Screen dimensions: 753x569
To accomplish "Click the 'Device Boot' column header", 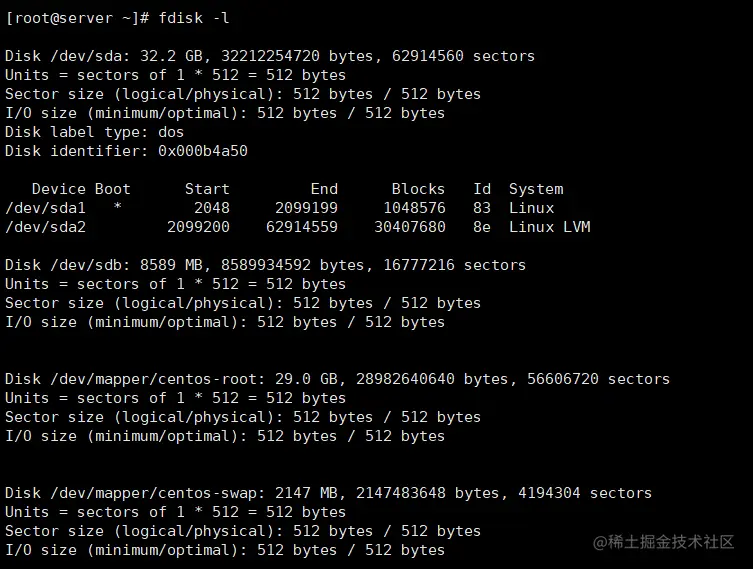I will [x=81, y=189].
